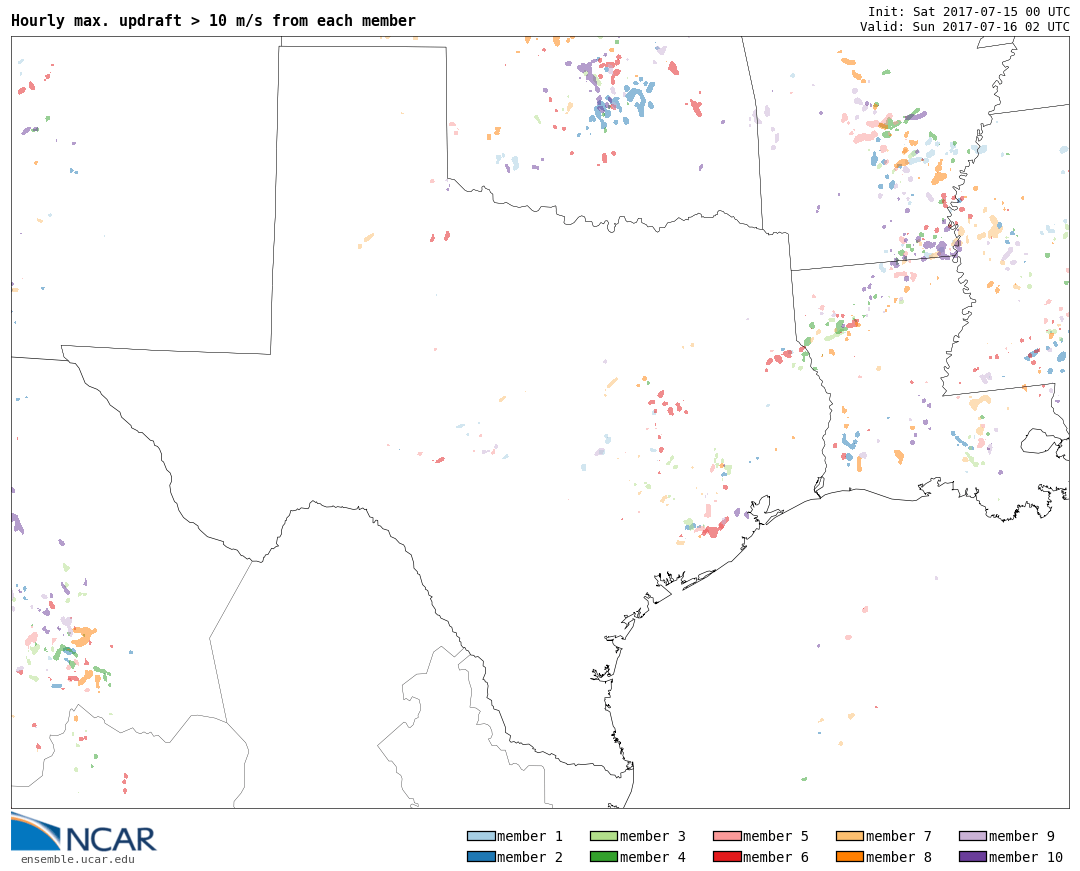Click the member 10 purple swatch
The image size is (1080, 871).
click(x=973, y=857)
